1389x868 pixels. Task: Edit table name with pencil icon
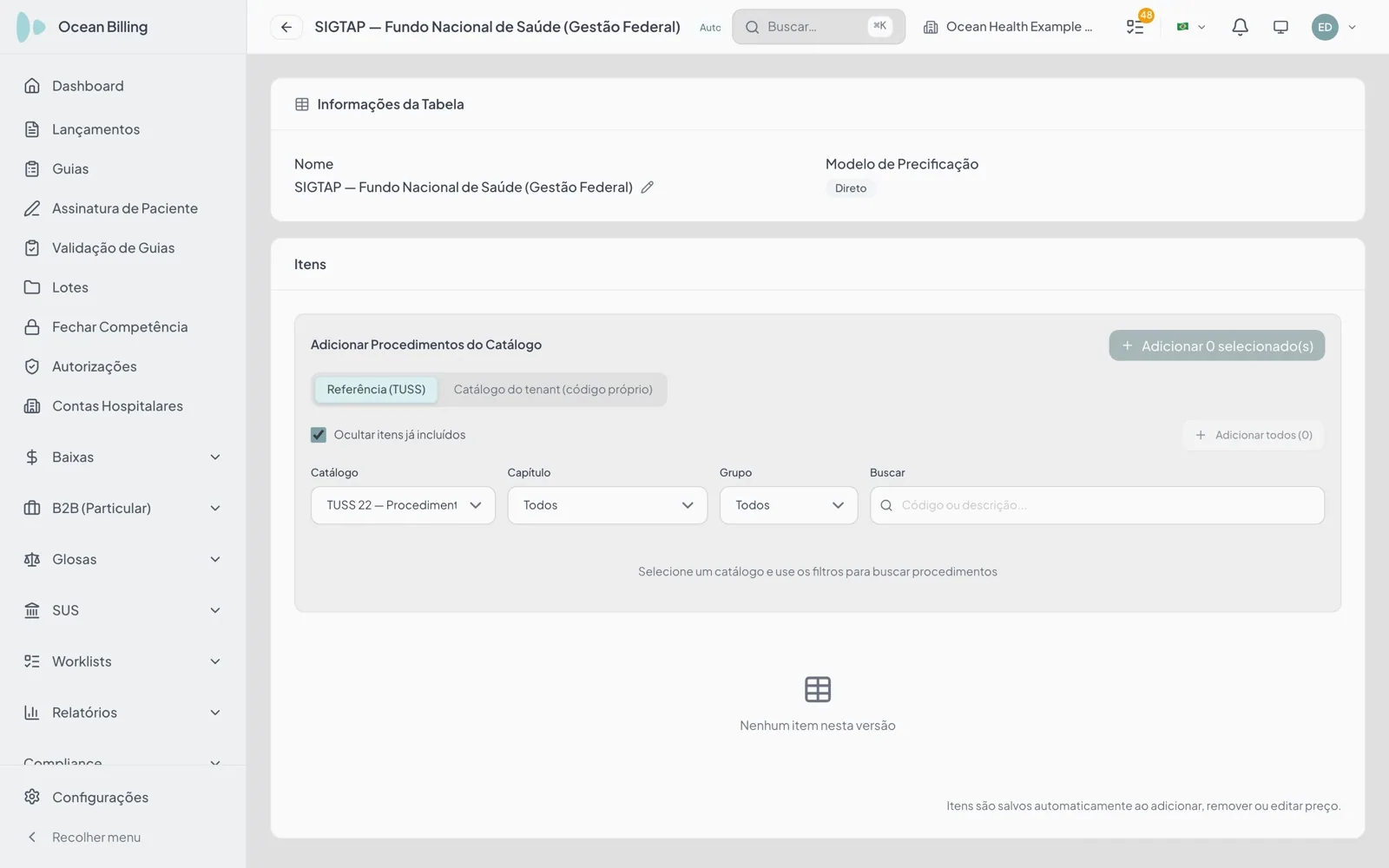[647, 187]
